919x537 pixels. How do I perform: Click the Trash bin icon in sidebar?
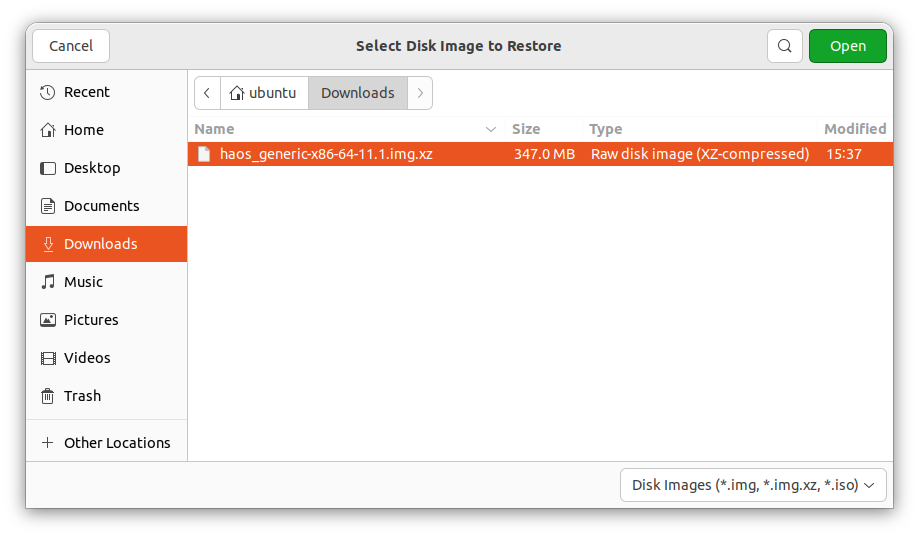tap(47, 396)
